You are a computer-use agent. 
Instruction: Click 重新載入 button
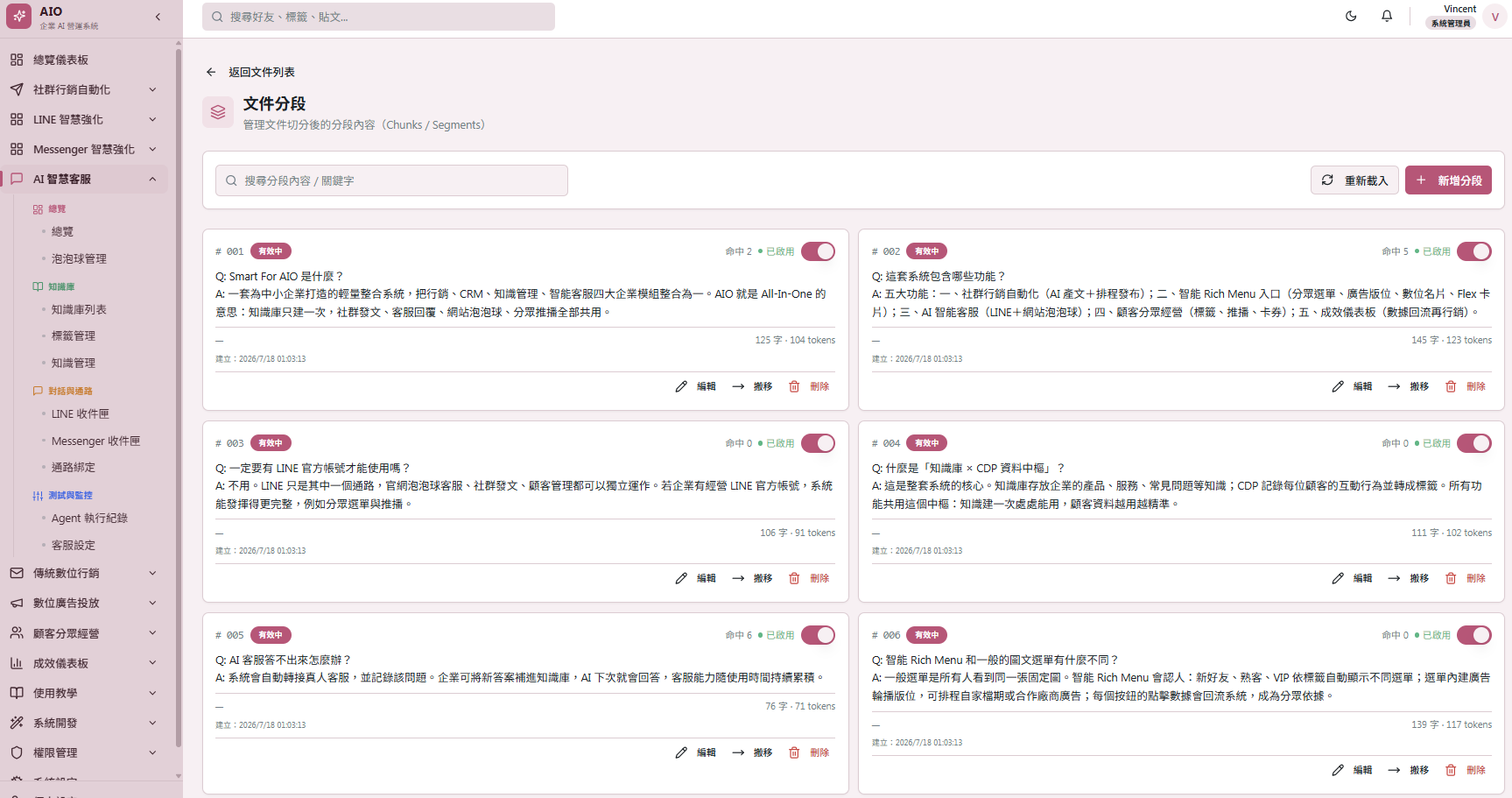1354,180
